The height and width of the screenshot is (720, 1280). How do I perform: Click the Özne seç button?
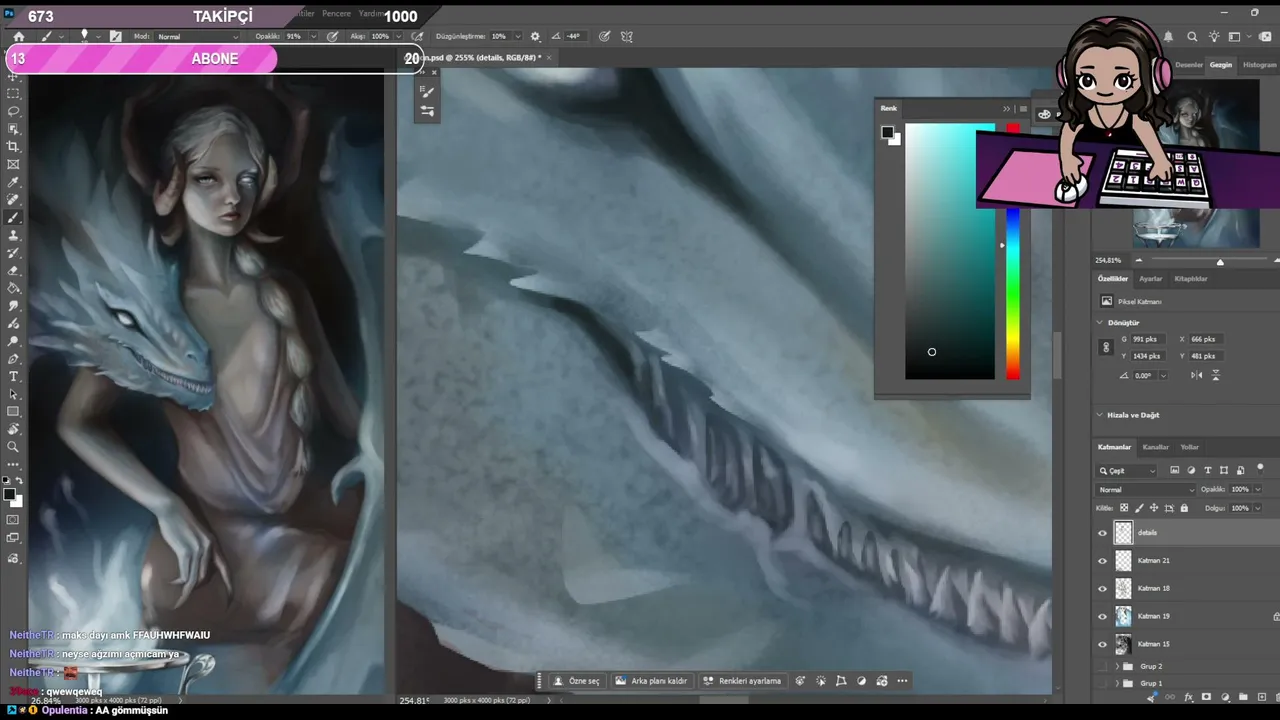[577, 681]
